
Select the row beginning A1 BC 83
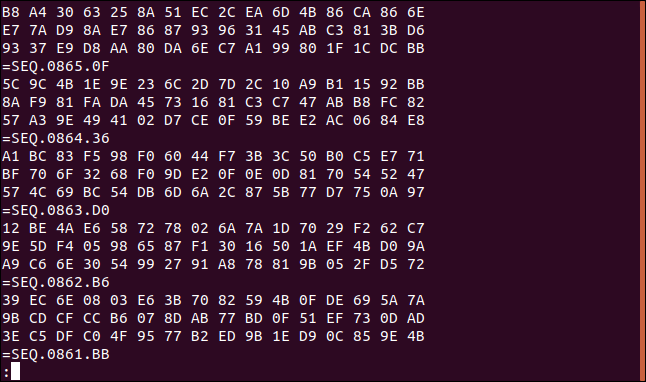click(x=213, y=157)
